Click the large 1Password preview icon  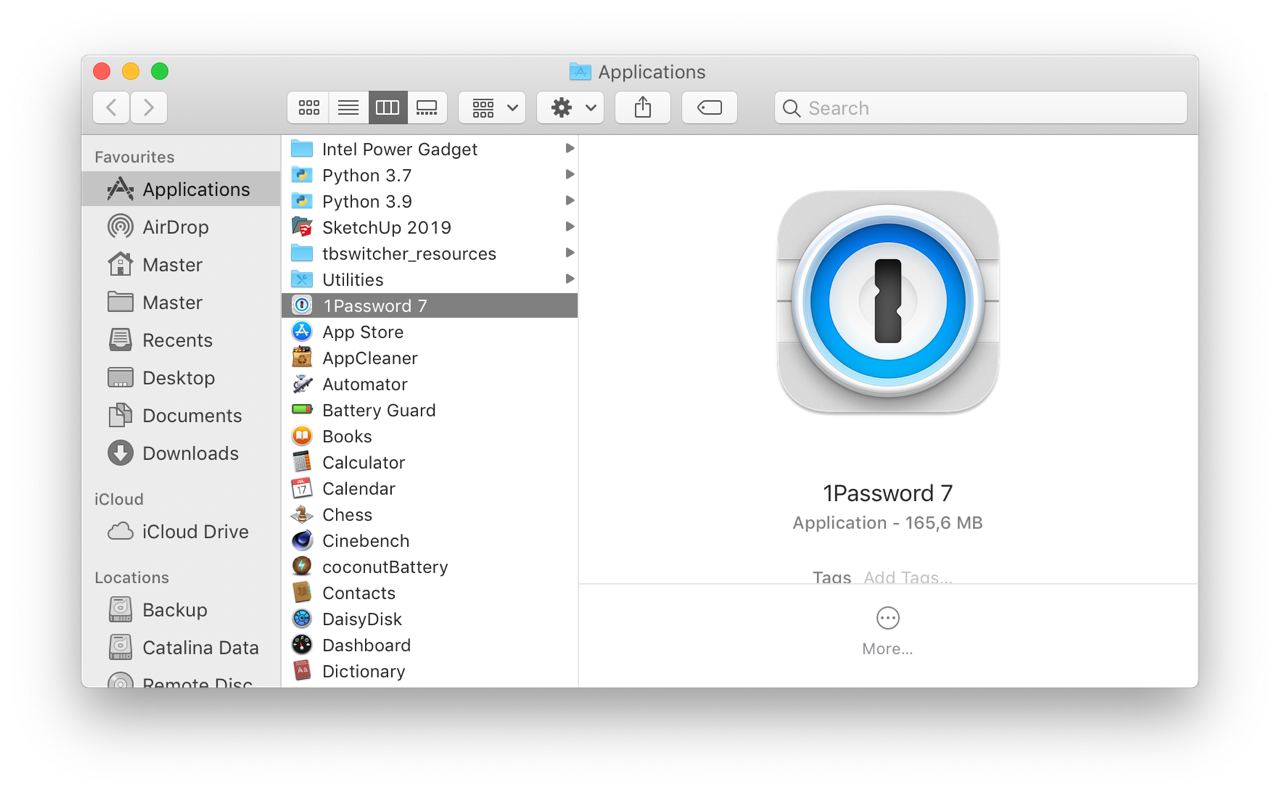point(888,302)
